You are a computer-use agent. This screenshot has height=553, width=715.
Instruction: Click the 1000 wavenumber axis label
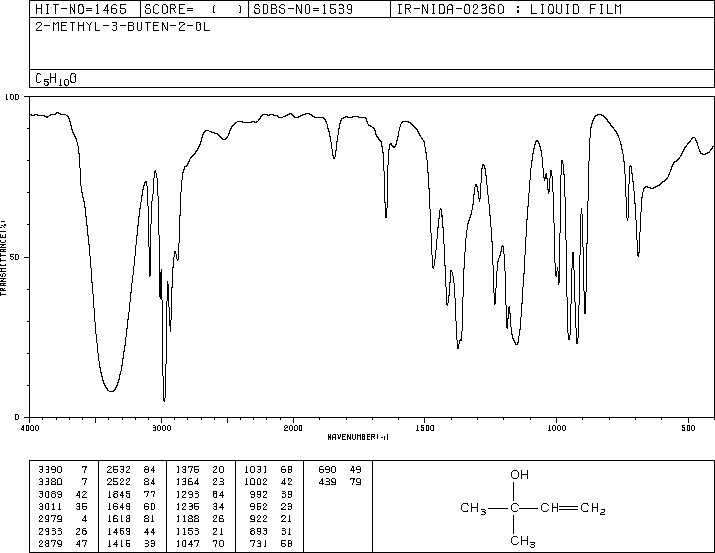click(x=556, y=428)
